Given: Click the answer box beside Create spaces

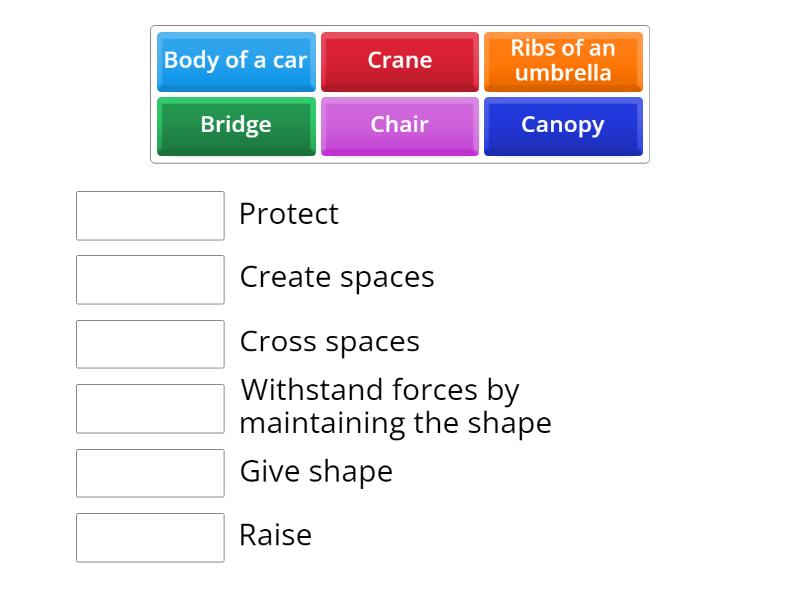Looking at the screenshot, I should tap(150, 280).
